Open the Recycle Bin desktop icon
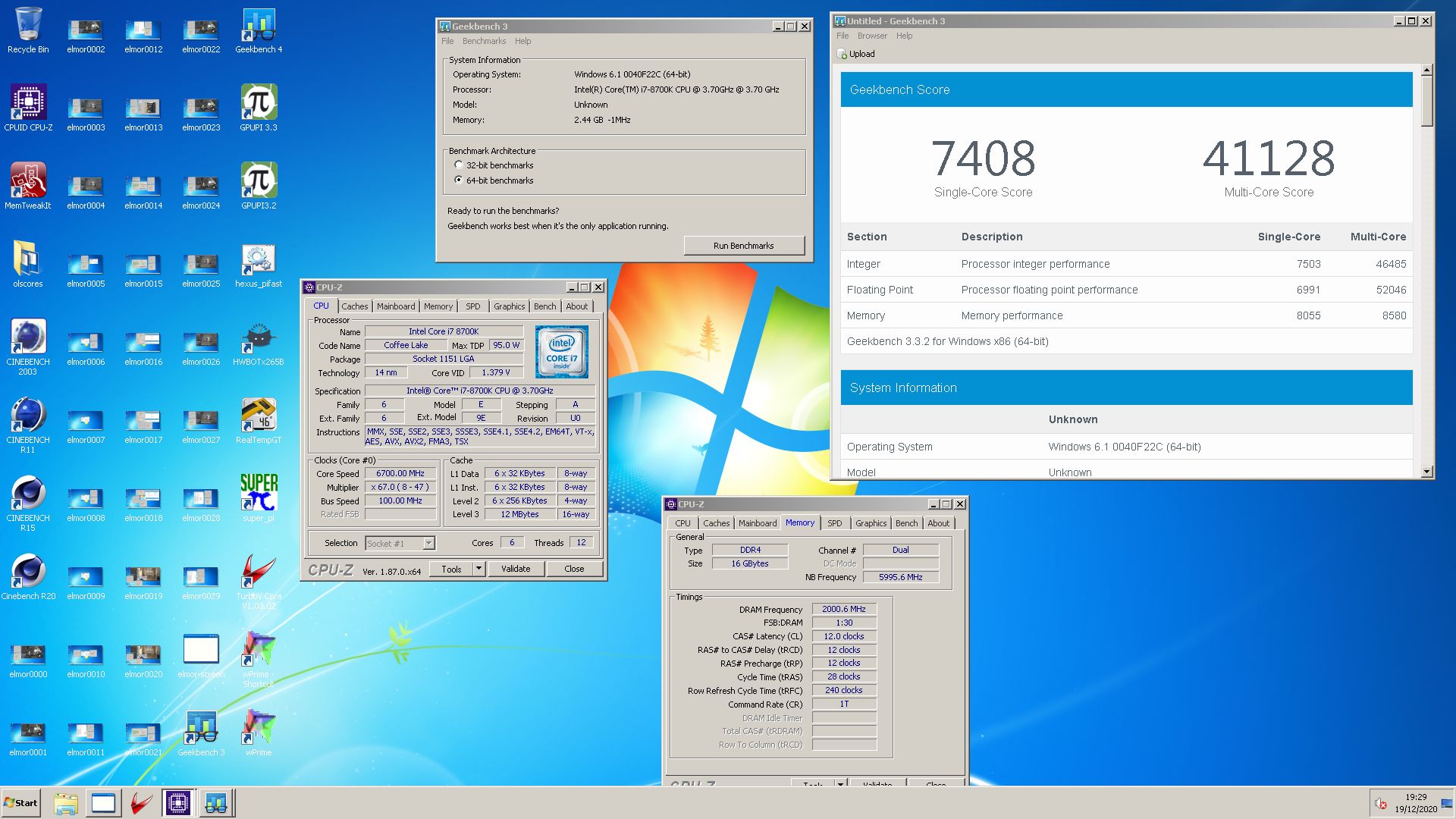 (x=28, y=30)
